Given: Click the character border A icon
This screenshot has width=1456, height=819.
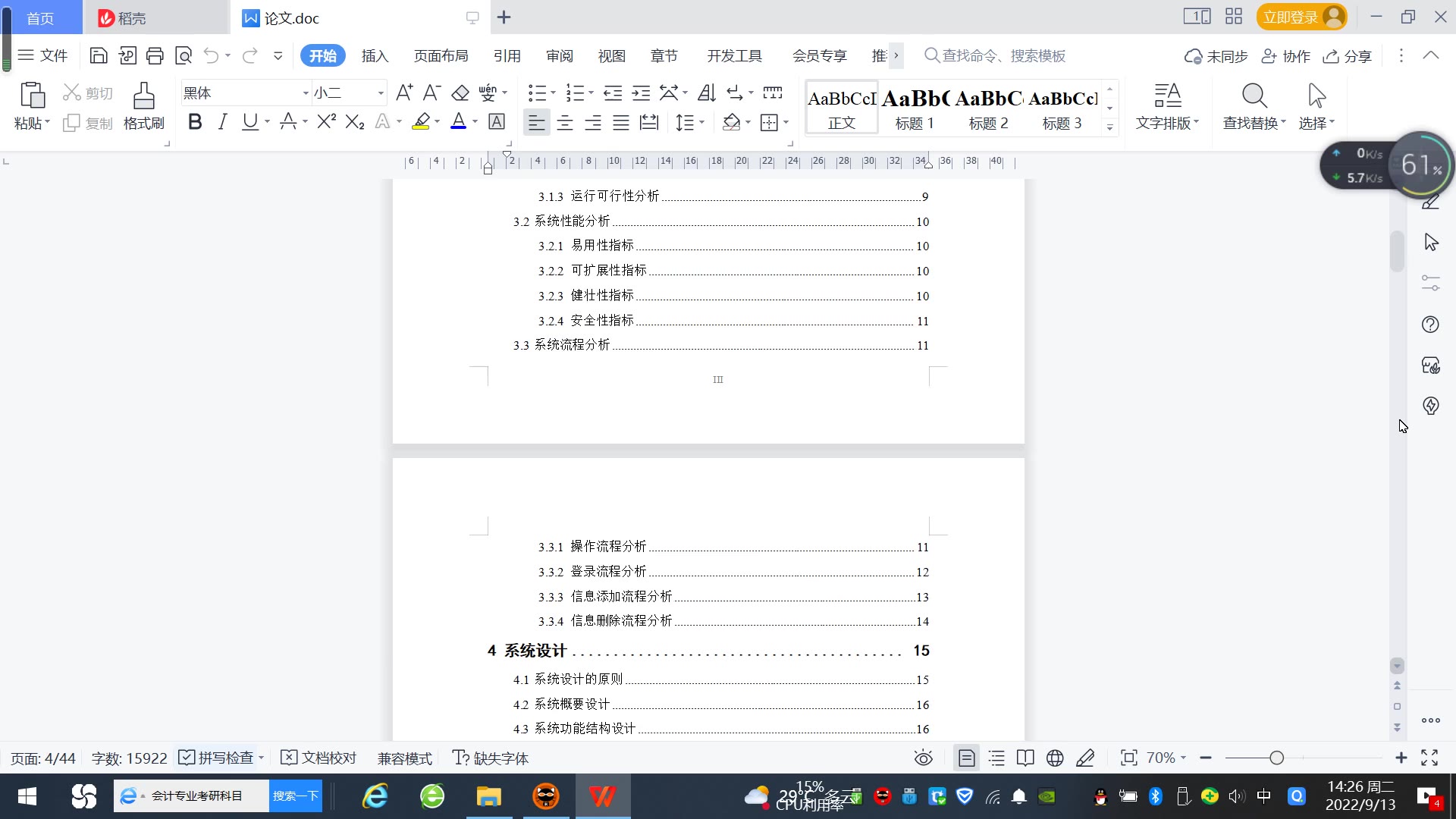Looking at the screenshot, I should 497,121.
